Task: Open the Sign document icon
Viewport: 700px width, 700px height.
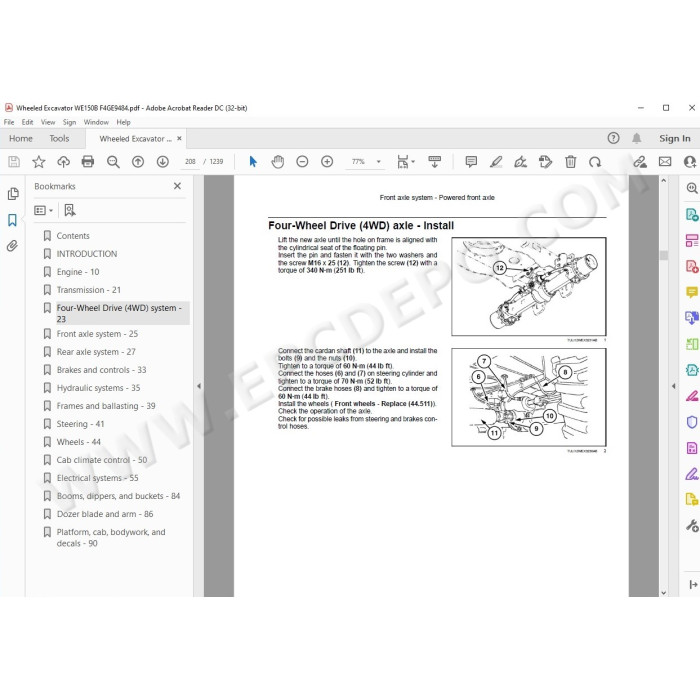Action: point(521,162)
